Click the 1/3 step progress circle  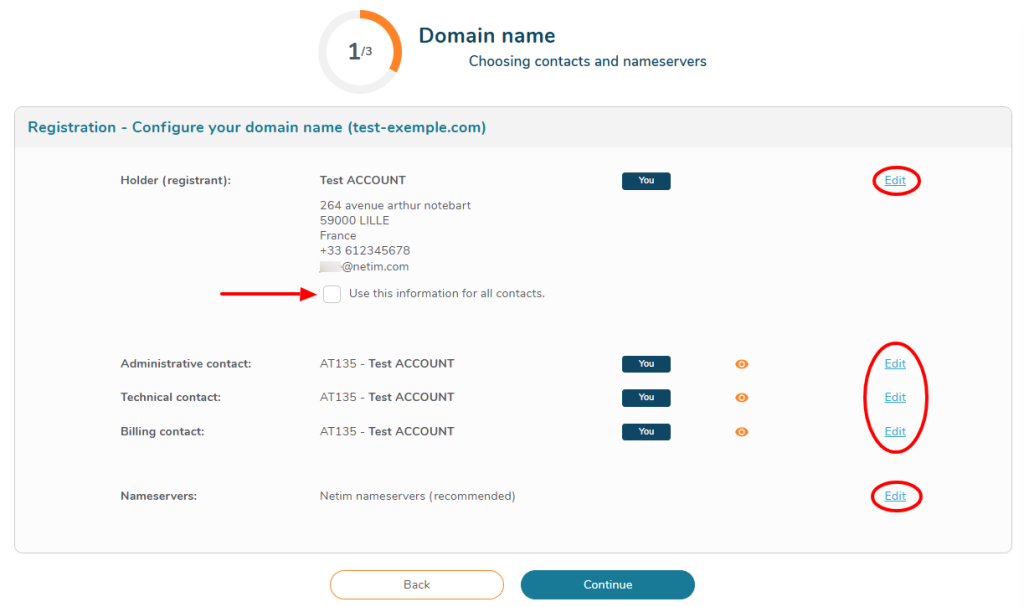(360, 52)
